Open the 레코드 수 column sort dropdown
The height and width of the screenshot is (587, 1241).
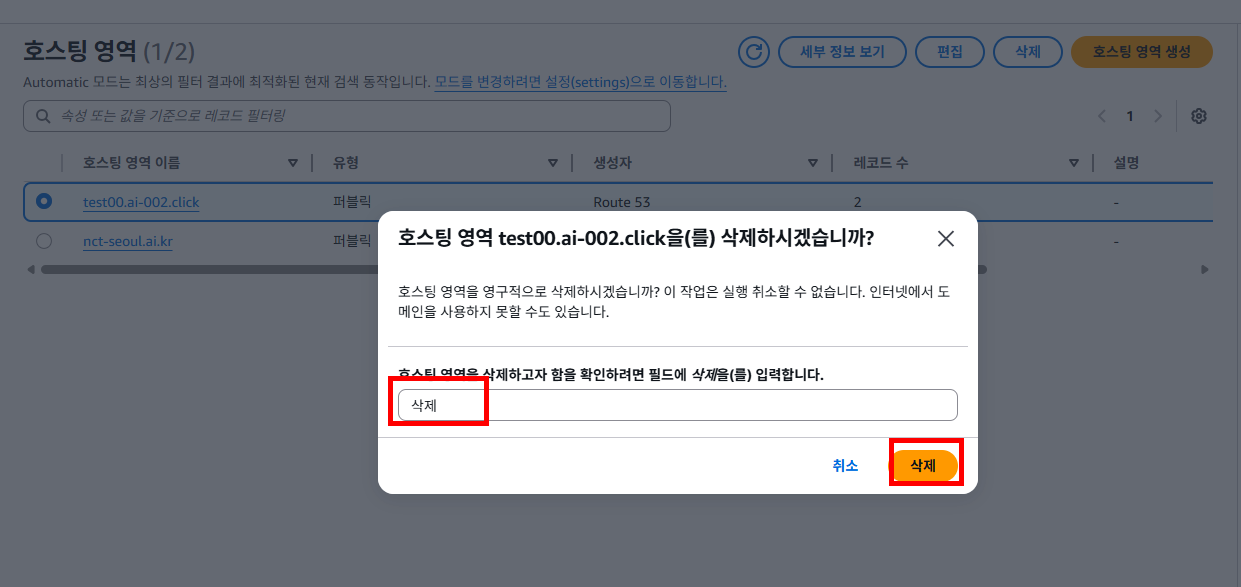pyautogui.click(x=1074, y=161)
